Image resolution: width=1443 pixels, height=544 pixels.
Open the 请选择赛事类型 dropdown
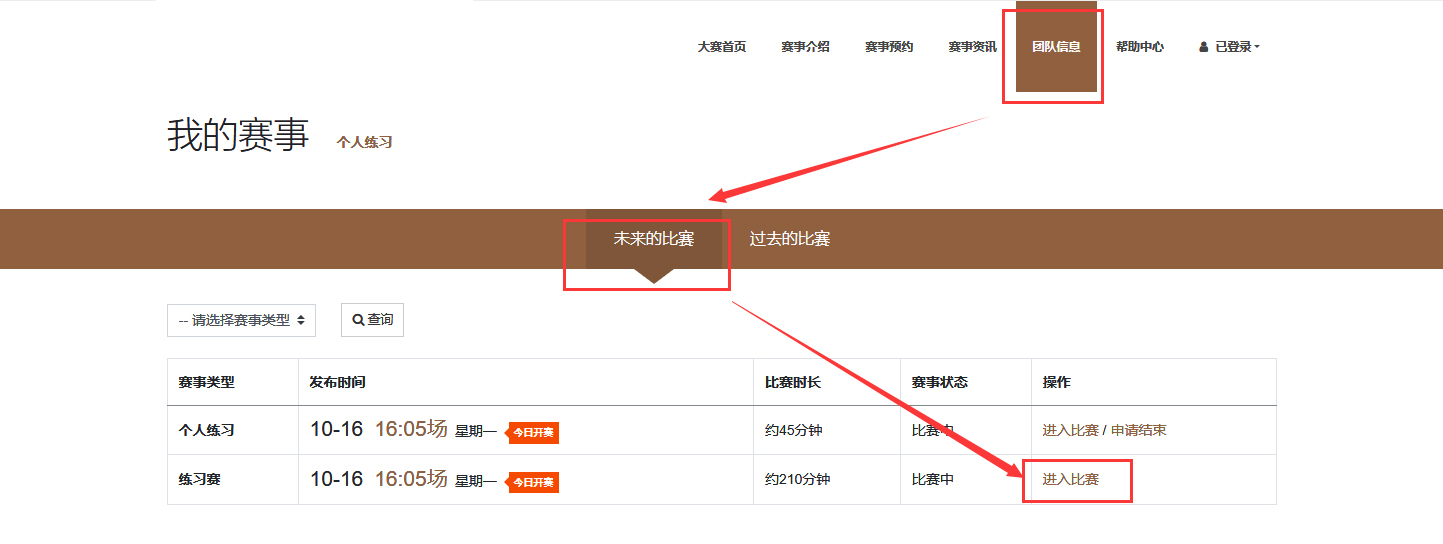[x=241, y=321]
